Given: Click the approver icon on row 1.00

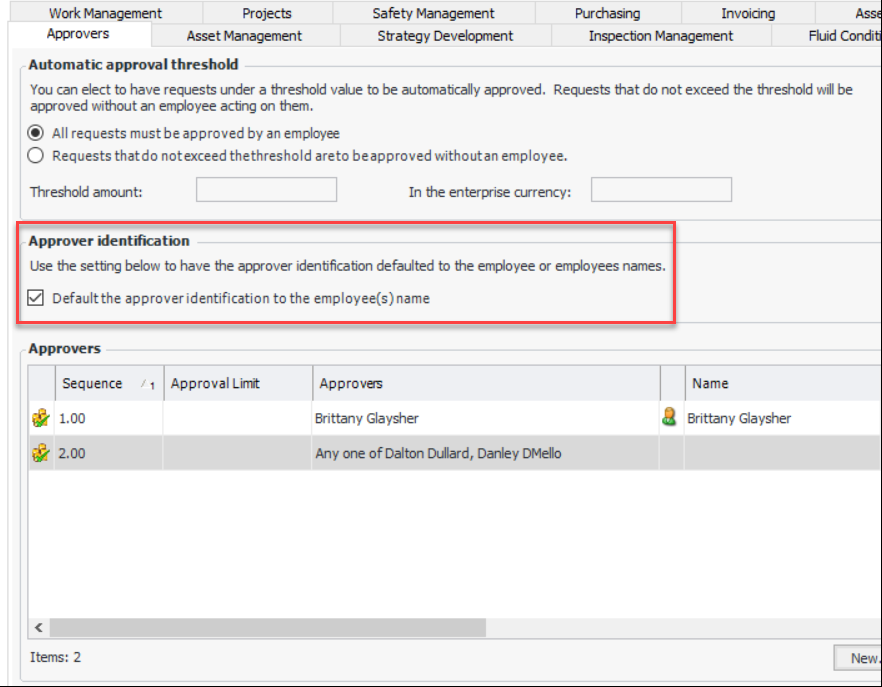Looking at the screenshot, I should point(41,419).
